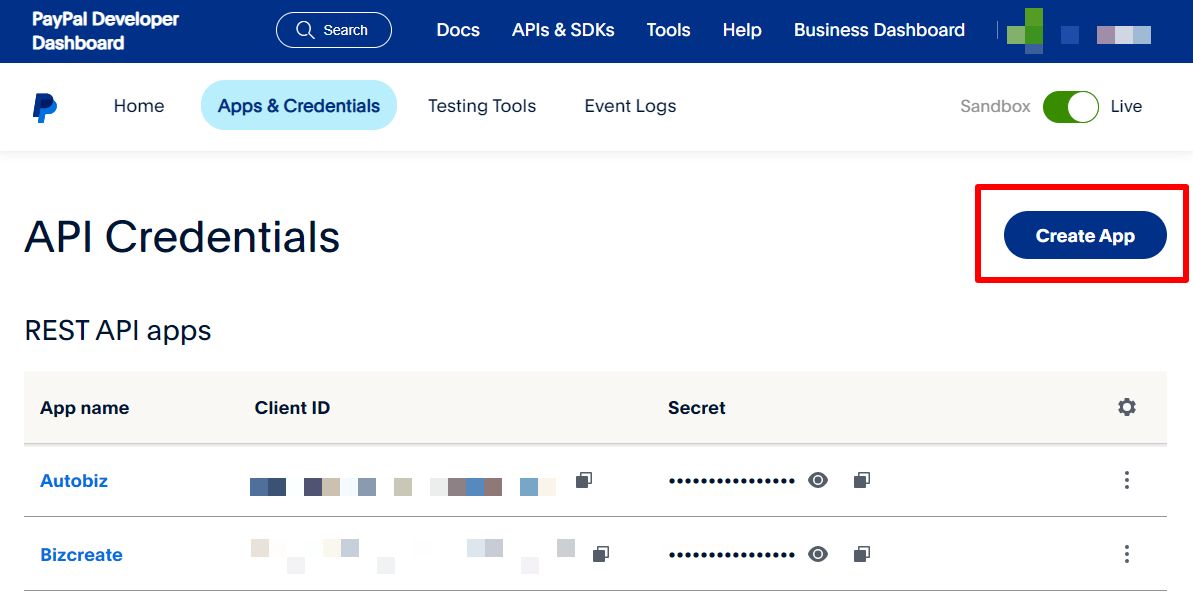The image size is (1193, 596).
Task: Click the Secret column header
Action: tap(697, 408)
